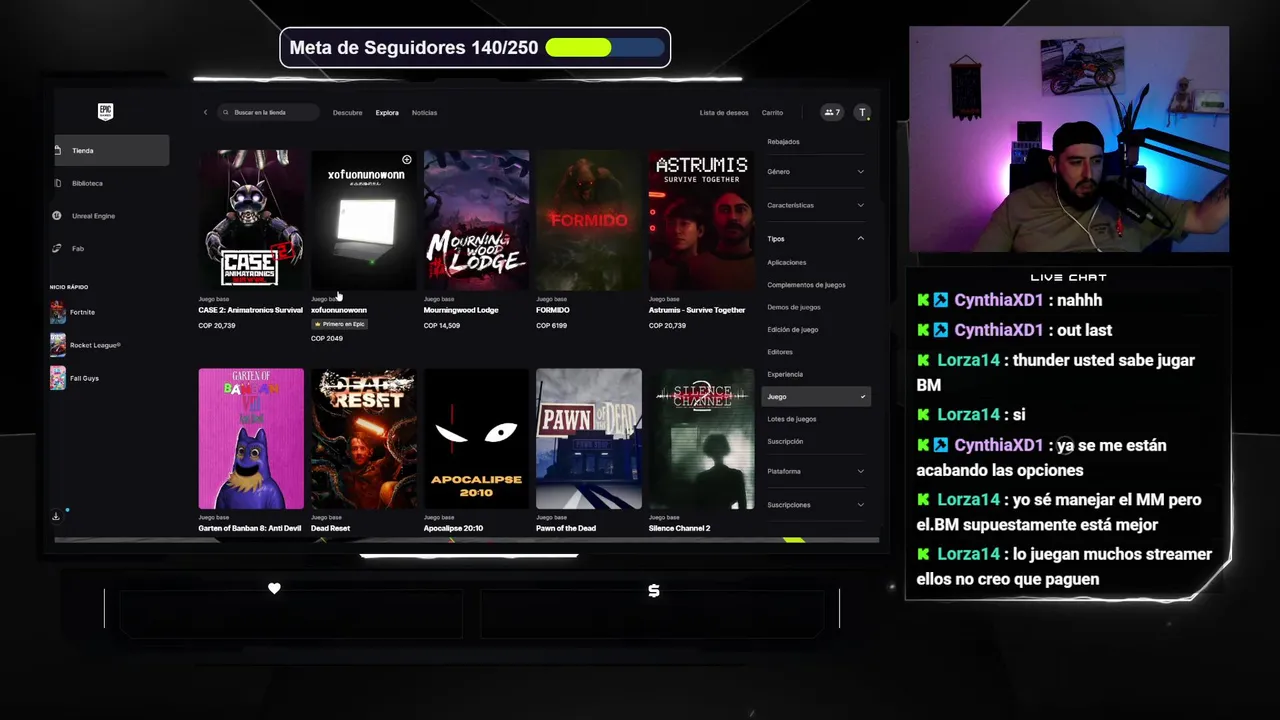
Task: Click the Fab sidebar icon
Action: point(57,248)
